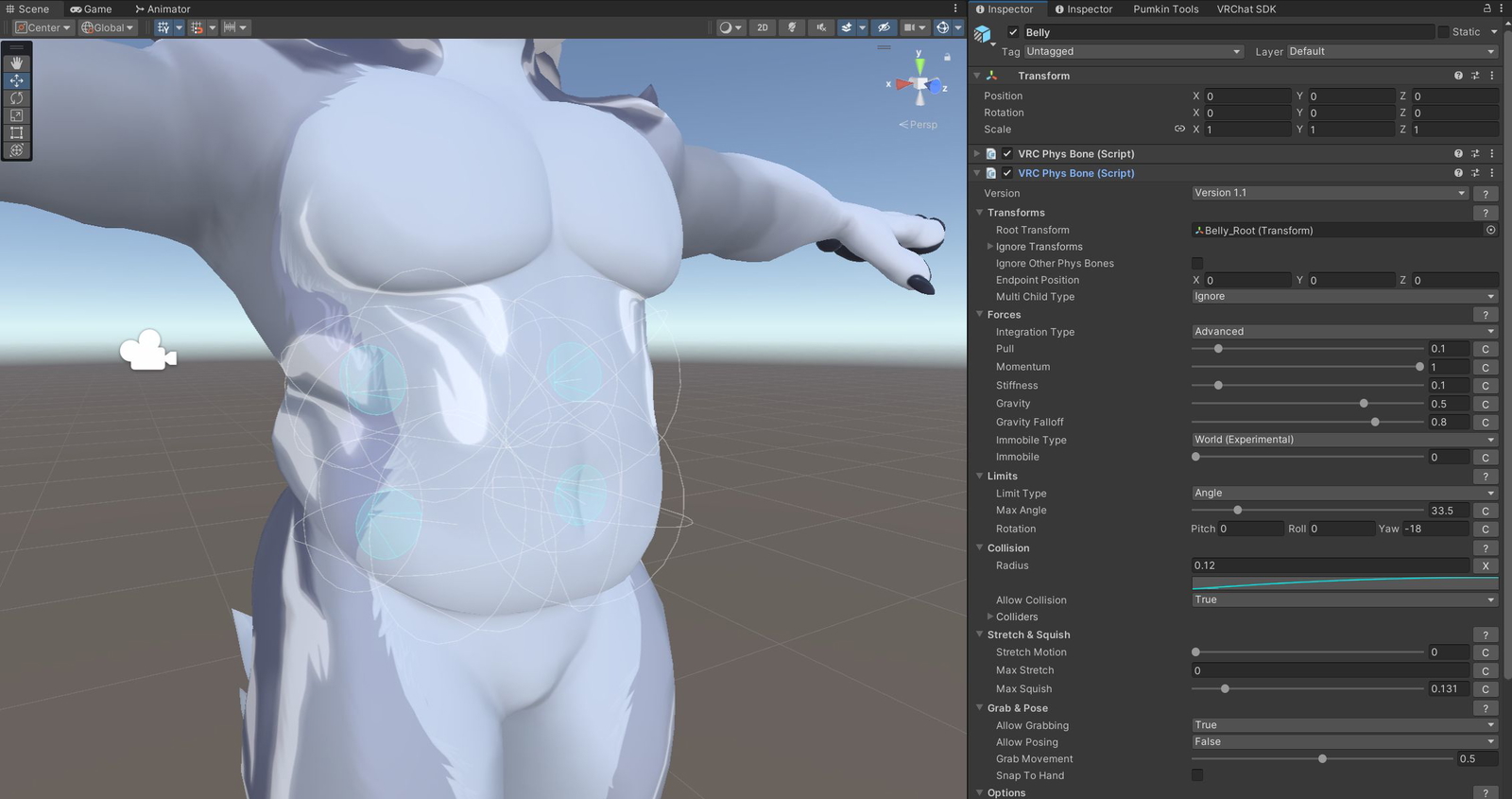1512x799 pixels.
Task: Disable the Static checkbox for Belly
Action: (x=1443, y=32)
